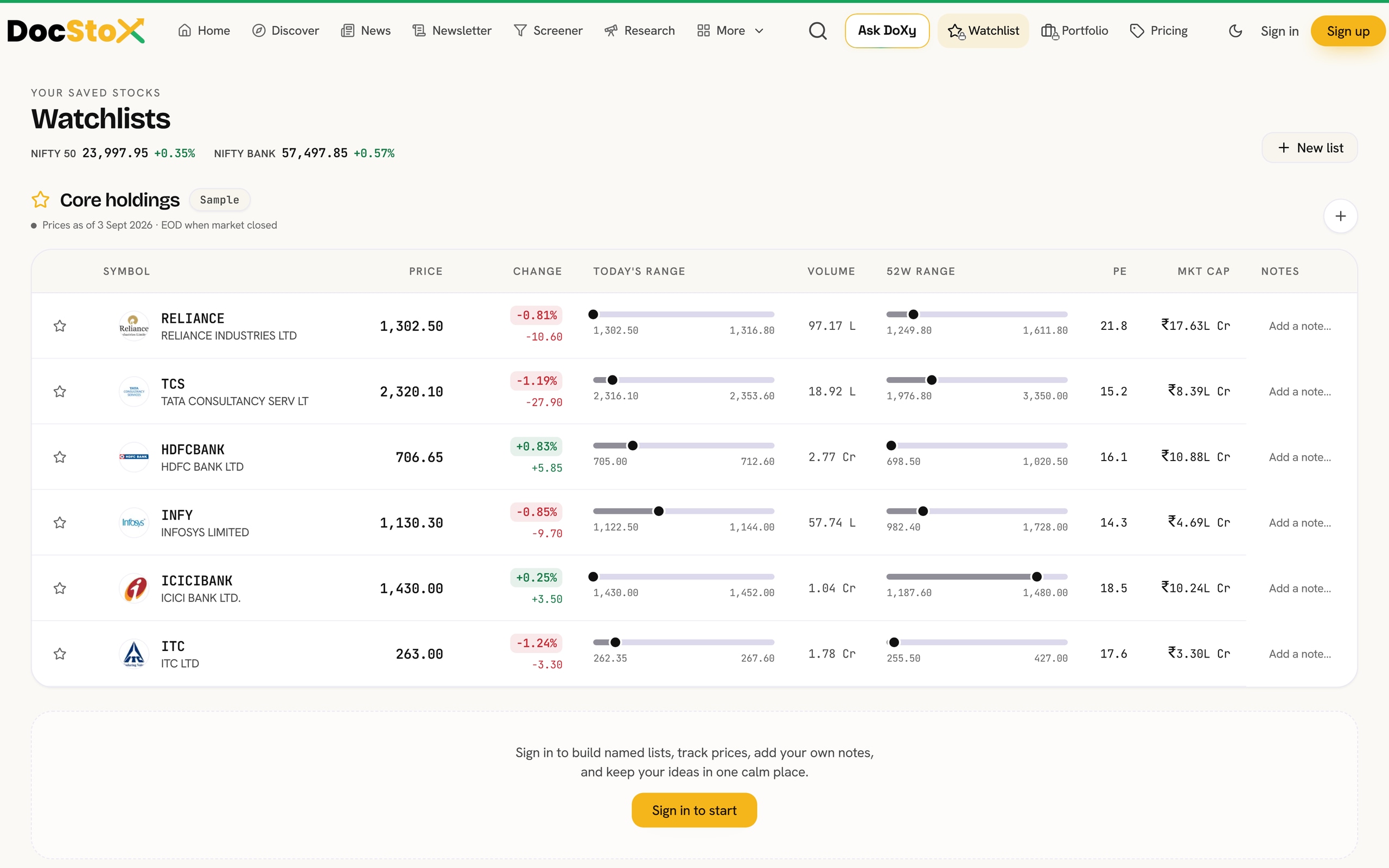Image resolution: width=1389 pixels, height=868 pixels.
Task: Add a note for INFY
Action: tap(1299, 522)
